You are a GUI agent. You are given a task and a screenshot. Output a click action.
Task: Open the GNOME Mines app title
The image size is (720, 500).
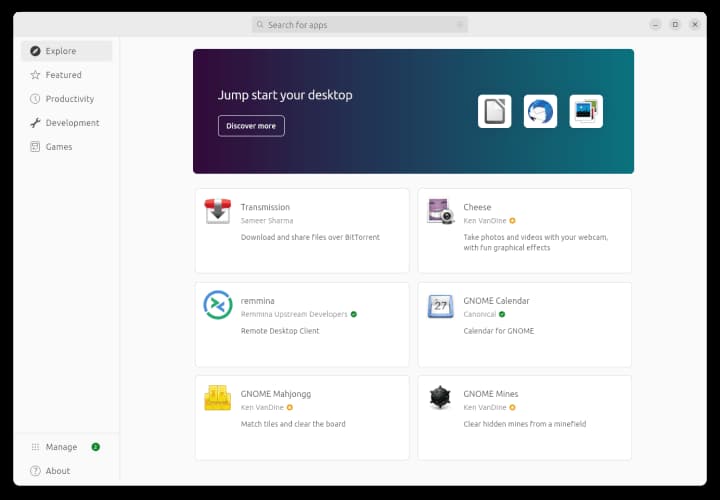click(490, 394)
